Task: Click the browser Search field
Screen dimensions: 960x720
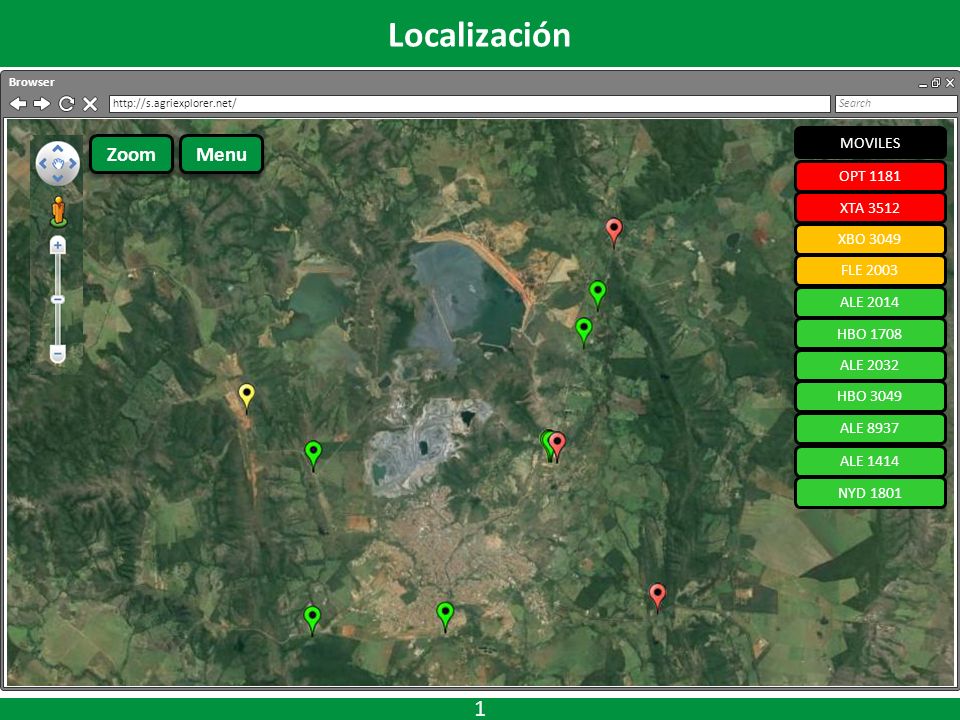Action: pyautogui.click(x=896, y=103)
